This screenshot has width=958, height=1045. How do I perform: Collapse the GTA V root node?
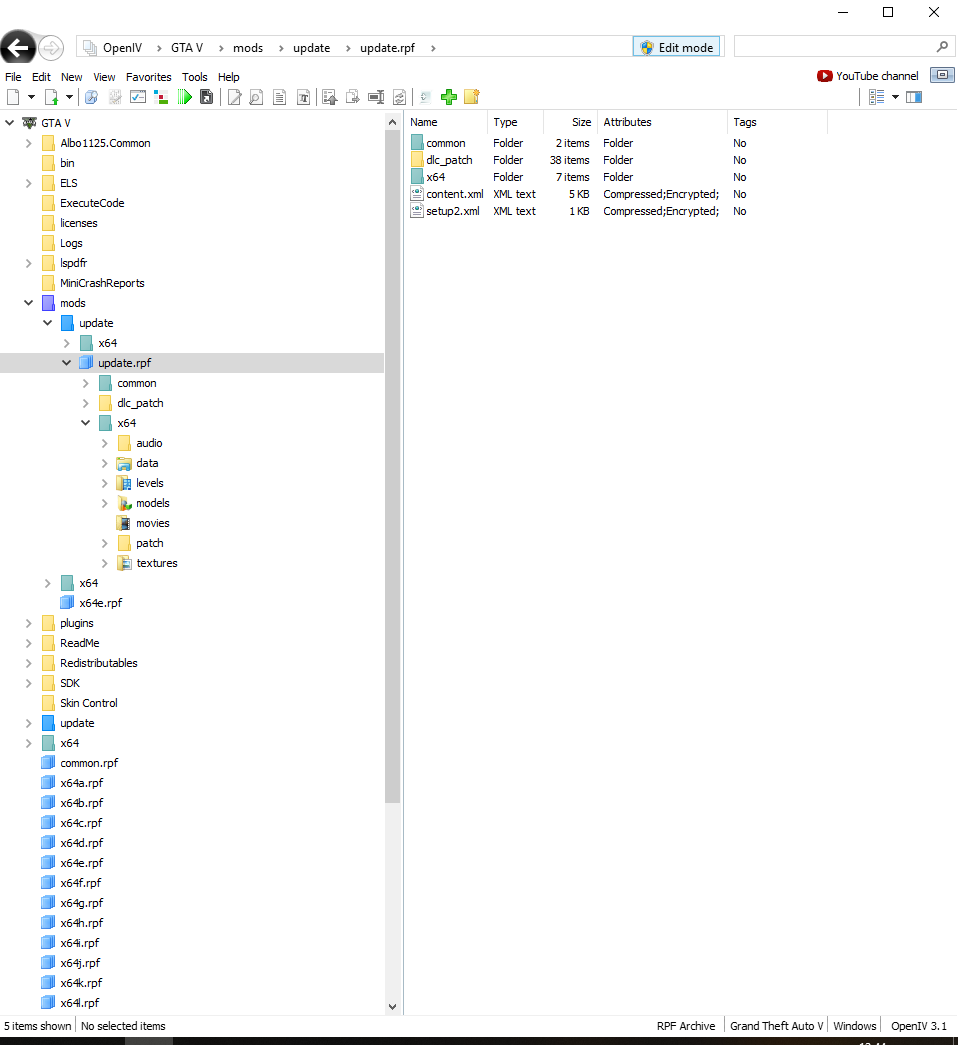[x=9, y=123]
